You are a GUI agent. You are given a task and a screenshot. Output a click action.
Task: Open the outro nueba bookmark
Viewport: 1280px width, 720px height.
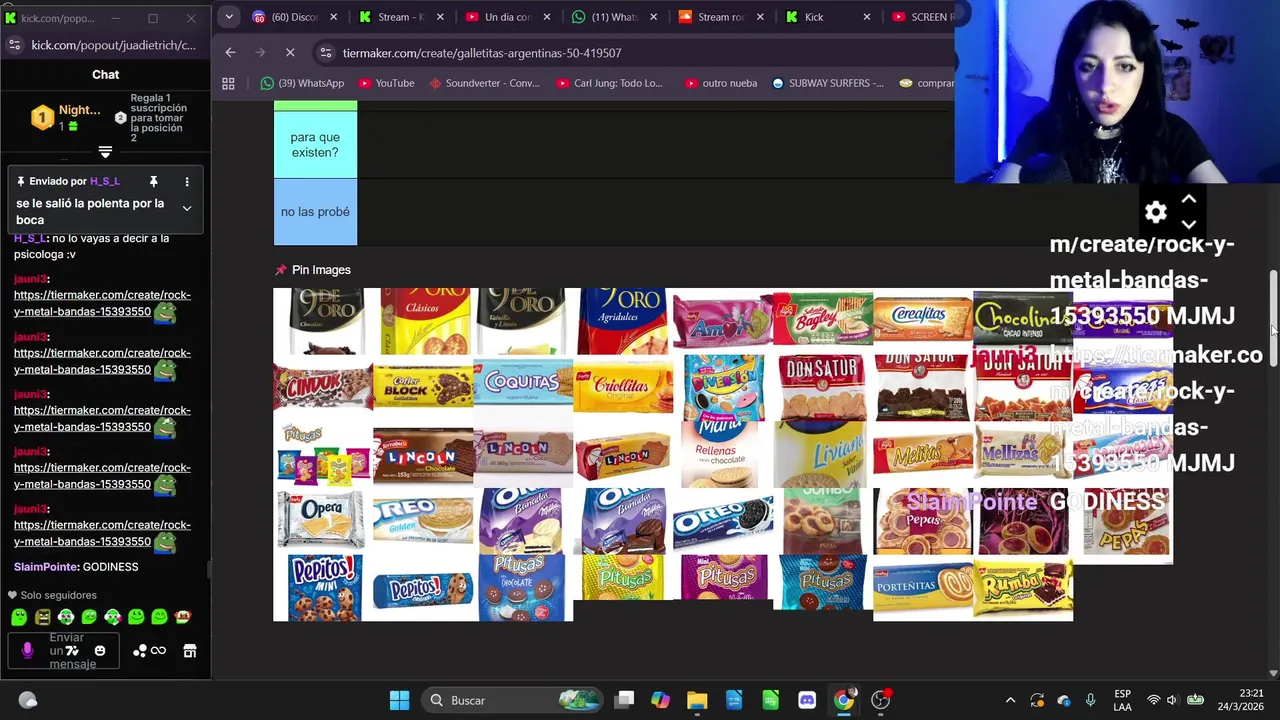click(x=721, y=83)
